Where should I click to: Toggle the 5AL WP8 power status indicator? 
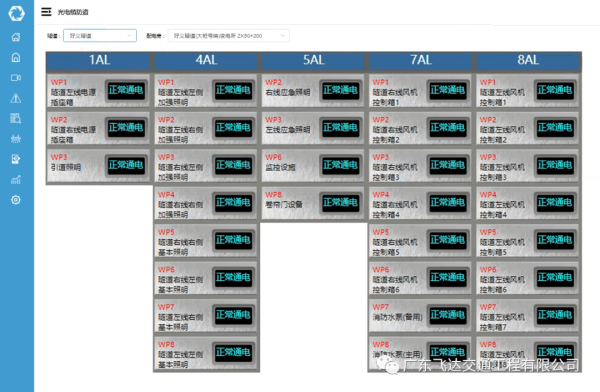340,202
